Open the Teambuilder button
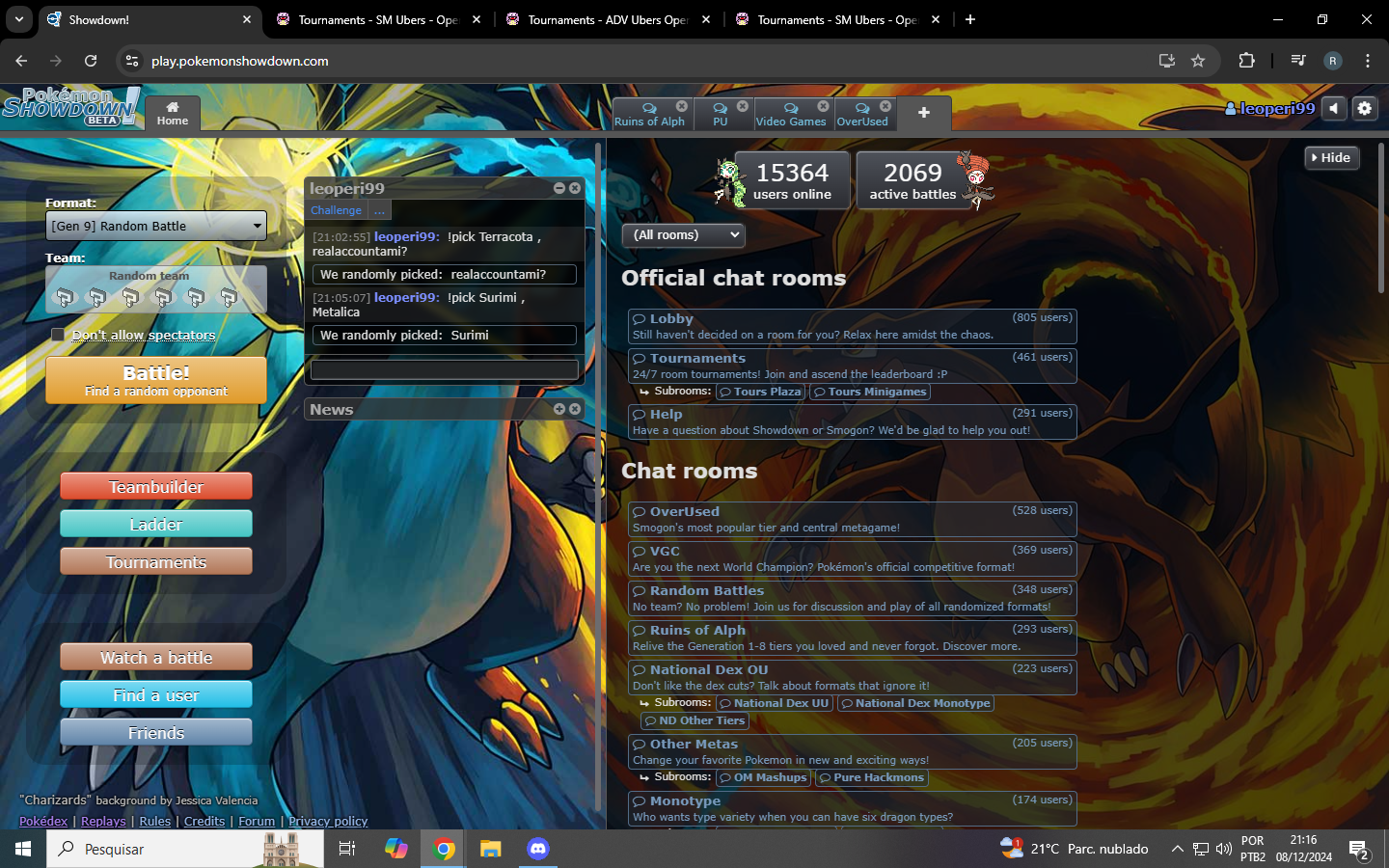Screen dimensions: 1389x868 156,487
